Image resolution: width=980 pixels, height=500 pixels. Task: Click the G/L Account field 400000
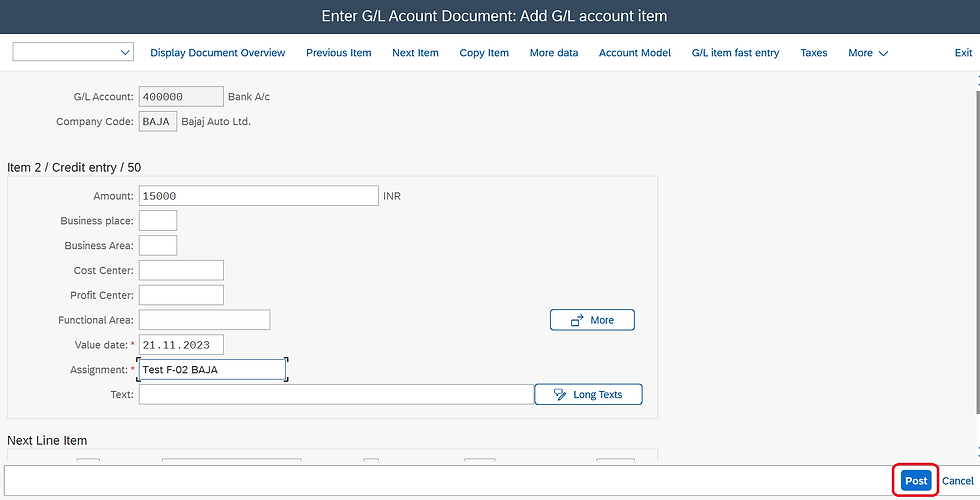click(x=181, y=97)
